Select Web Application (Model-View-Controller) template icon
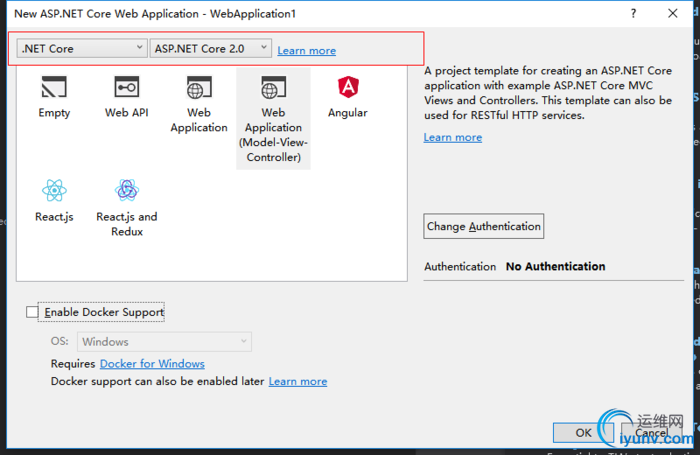The image size is (700, 455). 273,87
